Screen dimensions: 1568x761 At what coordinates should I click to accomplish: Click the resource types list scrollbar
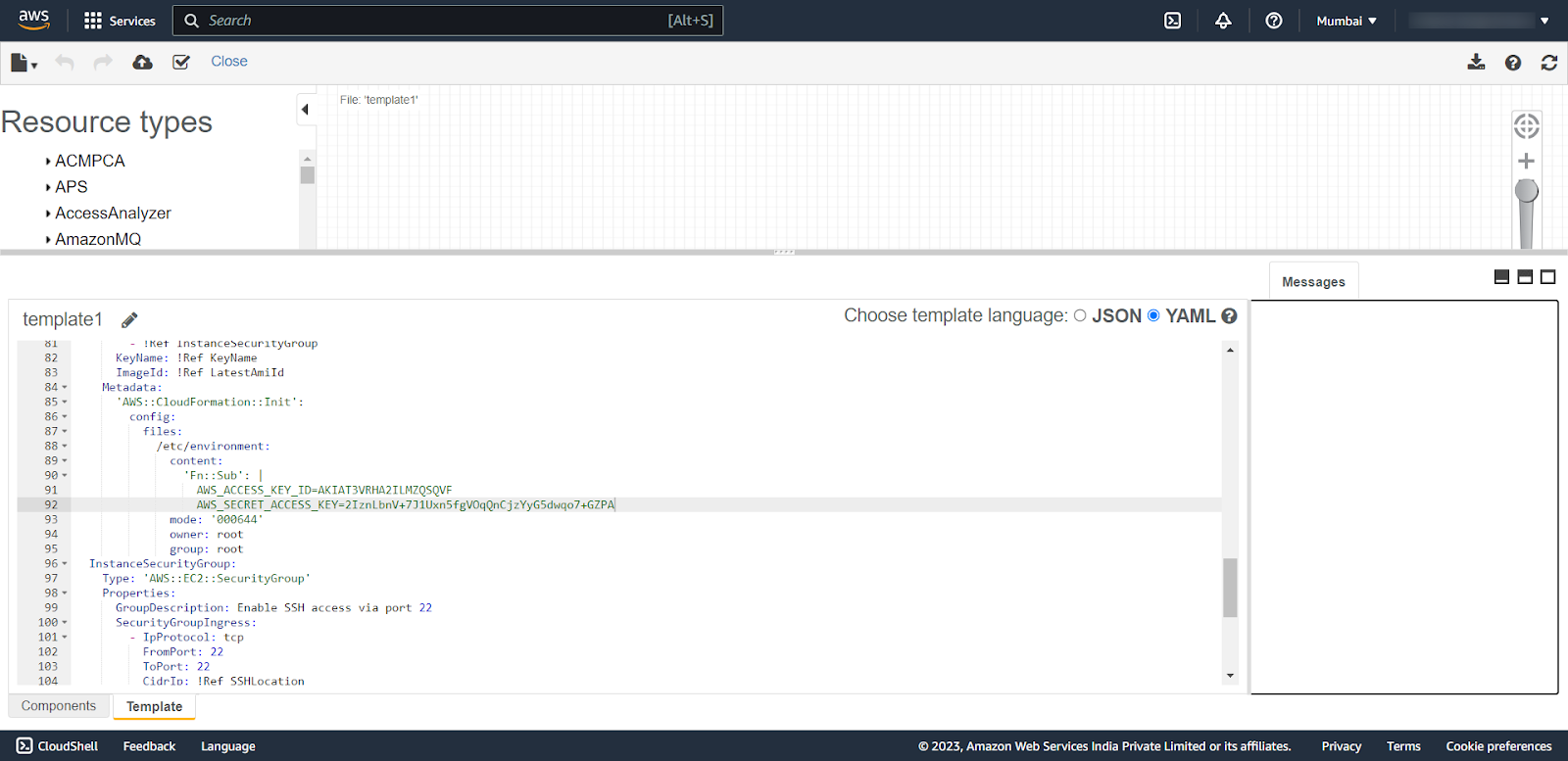click(308, 174)
